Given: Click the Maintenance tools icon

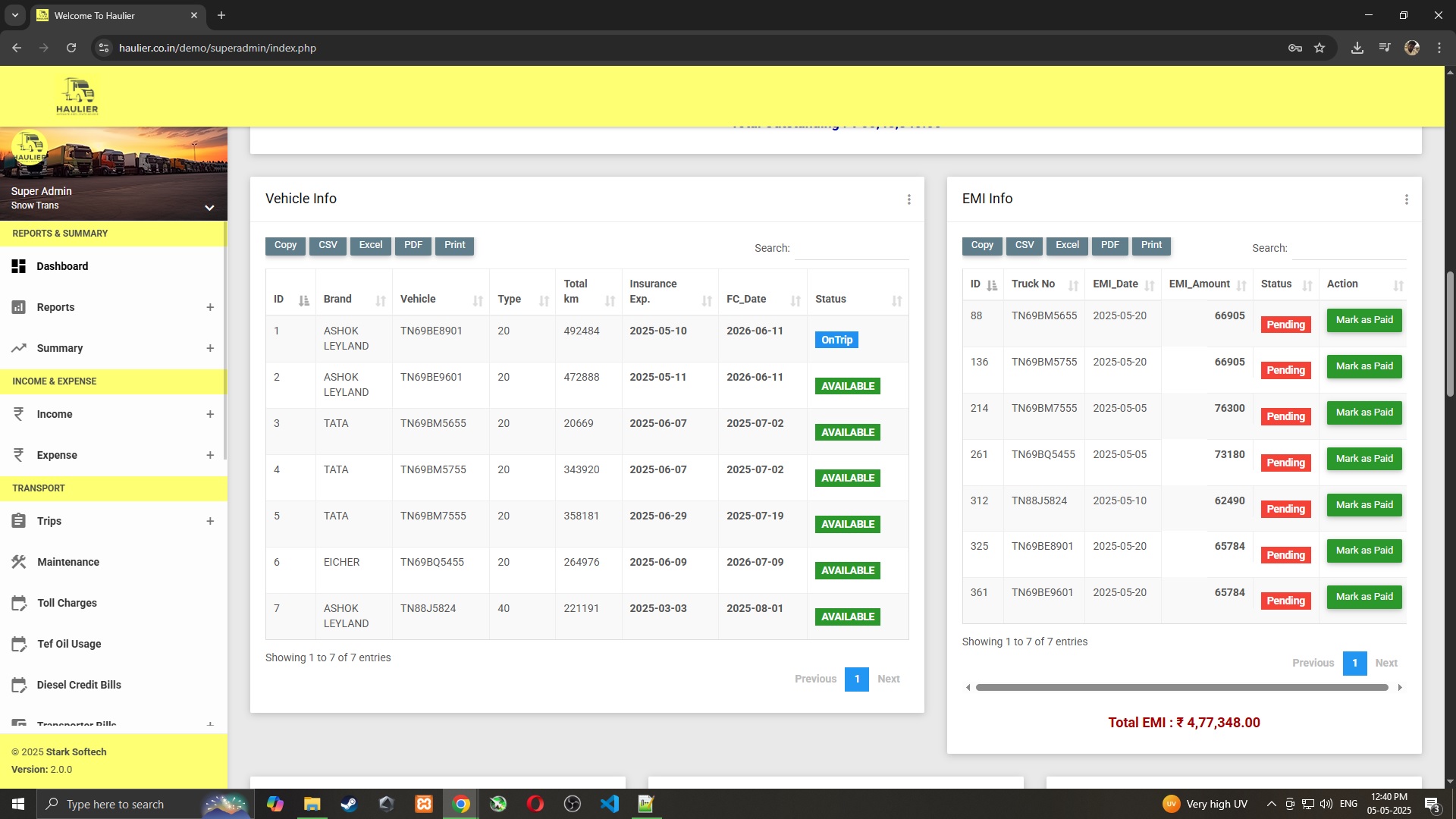Looking at the screenshot, I should click(19, 562).
